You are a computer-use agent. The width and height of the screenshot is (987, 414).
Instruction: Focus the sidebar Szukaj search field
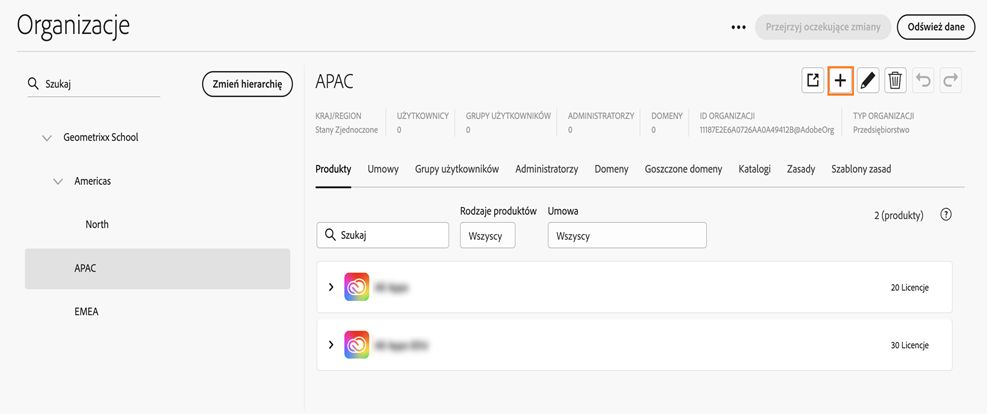(x=94, y=84)
